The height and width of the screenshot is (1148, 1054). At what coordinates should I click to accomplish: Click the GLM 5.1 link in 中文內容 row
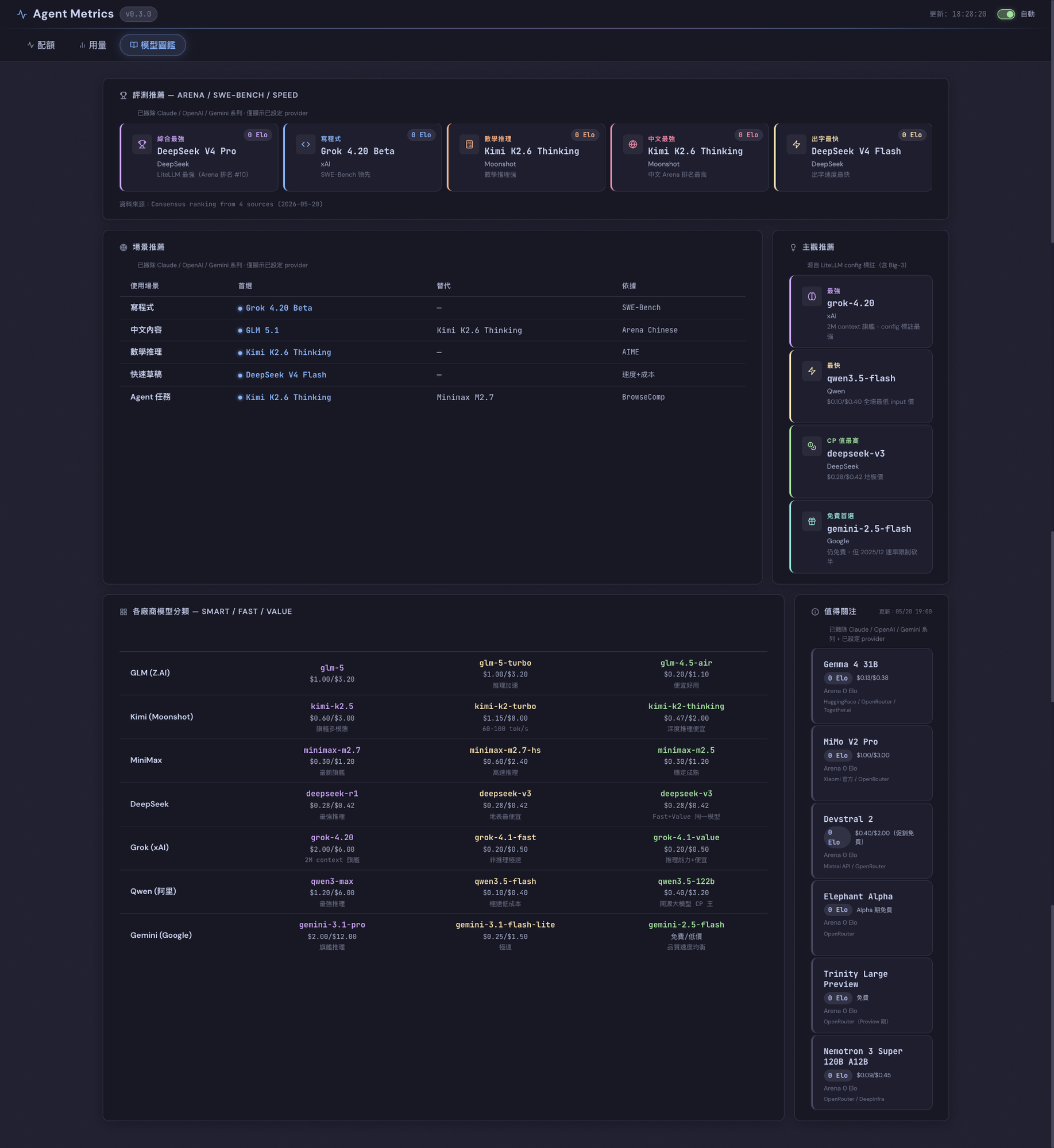[262, 331]
